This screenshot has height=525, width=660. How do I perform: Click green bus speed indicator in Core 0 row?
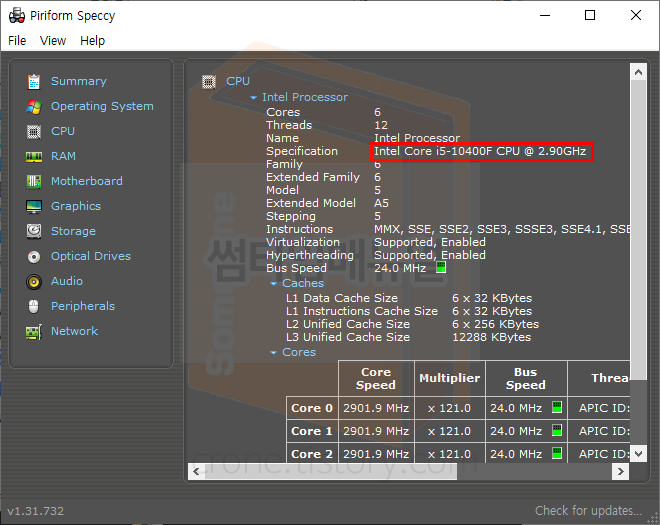point(556,407)
